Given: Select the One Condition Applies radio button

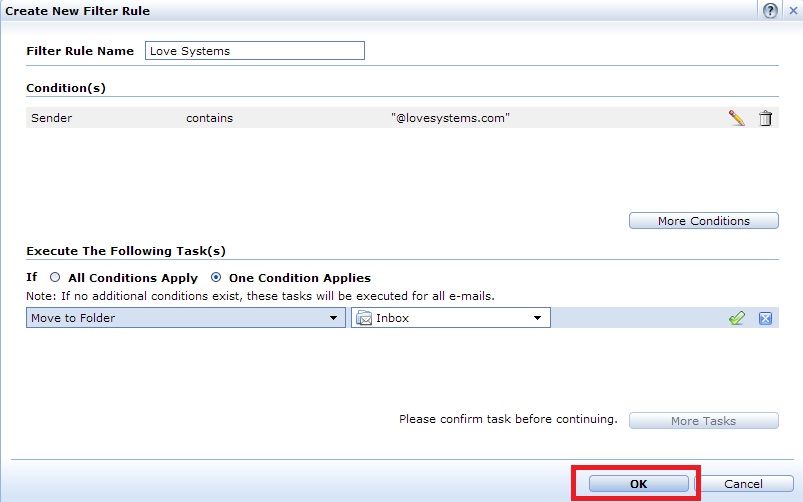Looking at the screenshot, I should tap(216, 277).
